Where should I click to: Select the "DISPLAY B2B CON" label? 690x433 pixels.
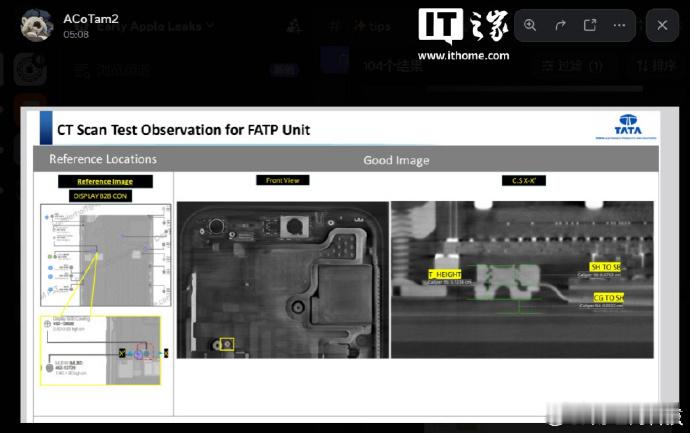[100, 196]
